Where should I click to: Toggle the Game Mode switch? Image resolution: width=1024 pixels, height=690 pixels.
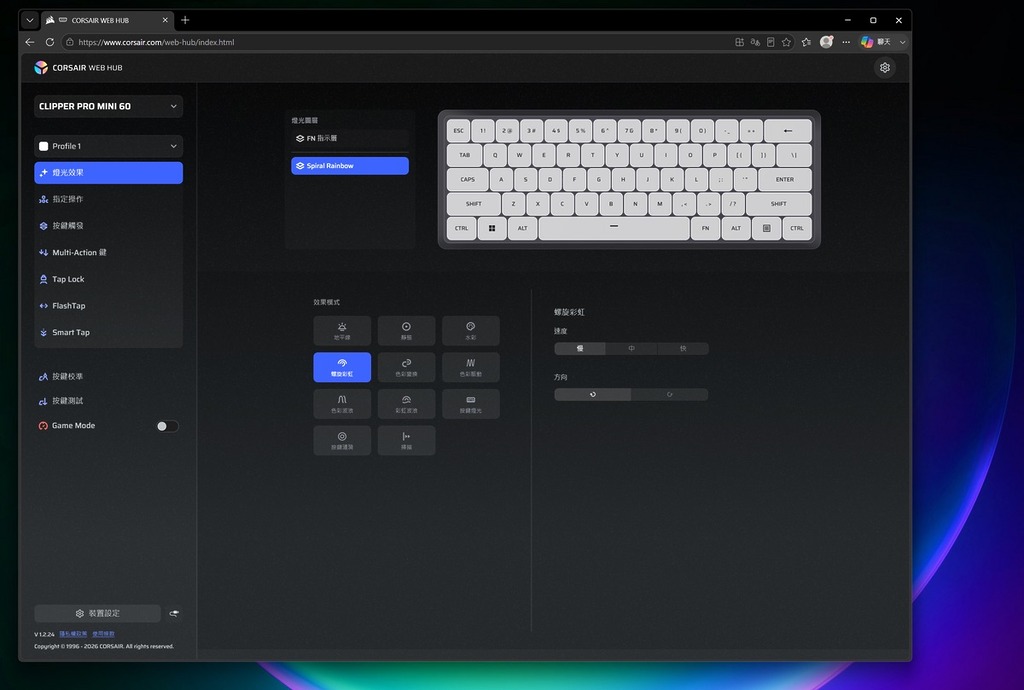167,426
